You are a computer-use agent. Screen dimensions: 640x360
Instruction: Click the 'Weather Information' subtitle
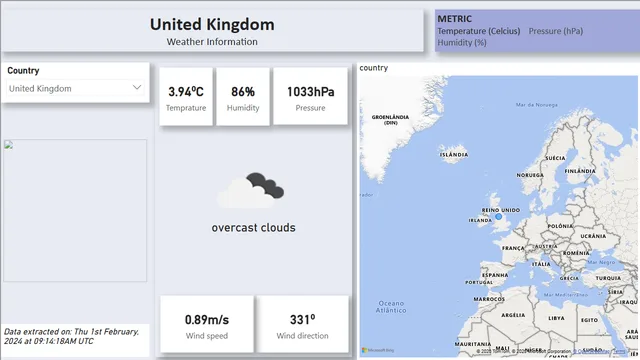[212, 42]
